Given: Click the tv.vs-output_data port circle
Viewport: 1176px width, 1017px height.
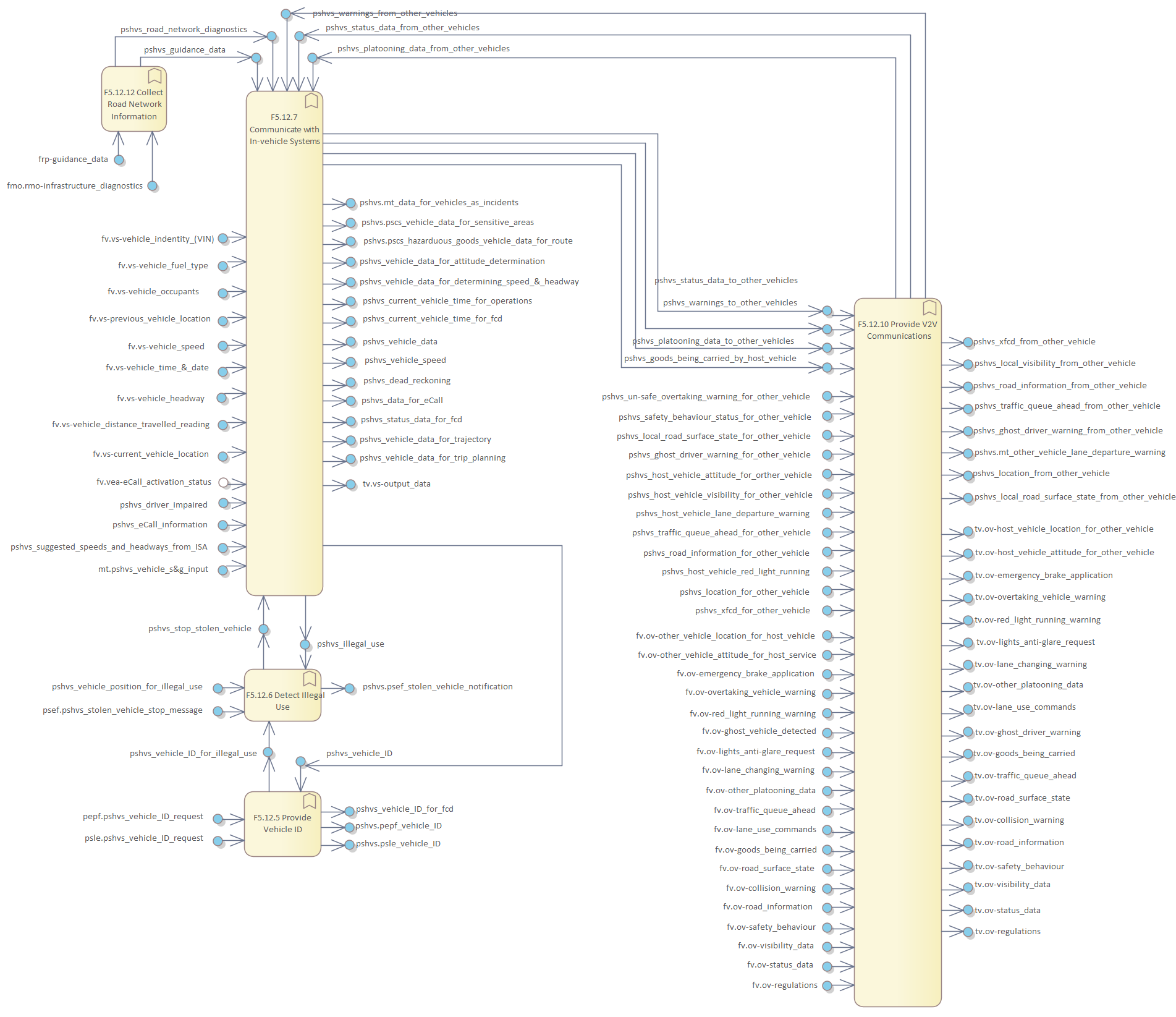Looking at the screenshot, I should tap(350, 484).
